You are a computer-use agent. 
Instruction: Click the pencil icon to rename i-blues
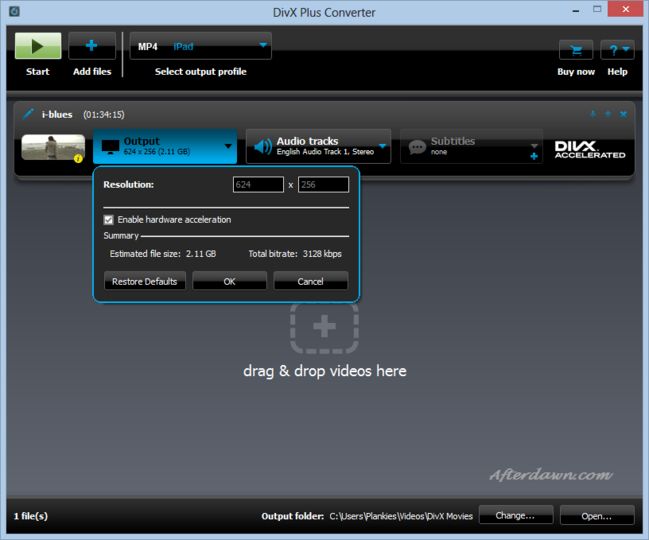28,114
